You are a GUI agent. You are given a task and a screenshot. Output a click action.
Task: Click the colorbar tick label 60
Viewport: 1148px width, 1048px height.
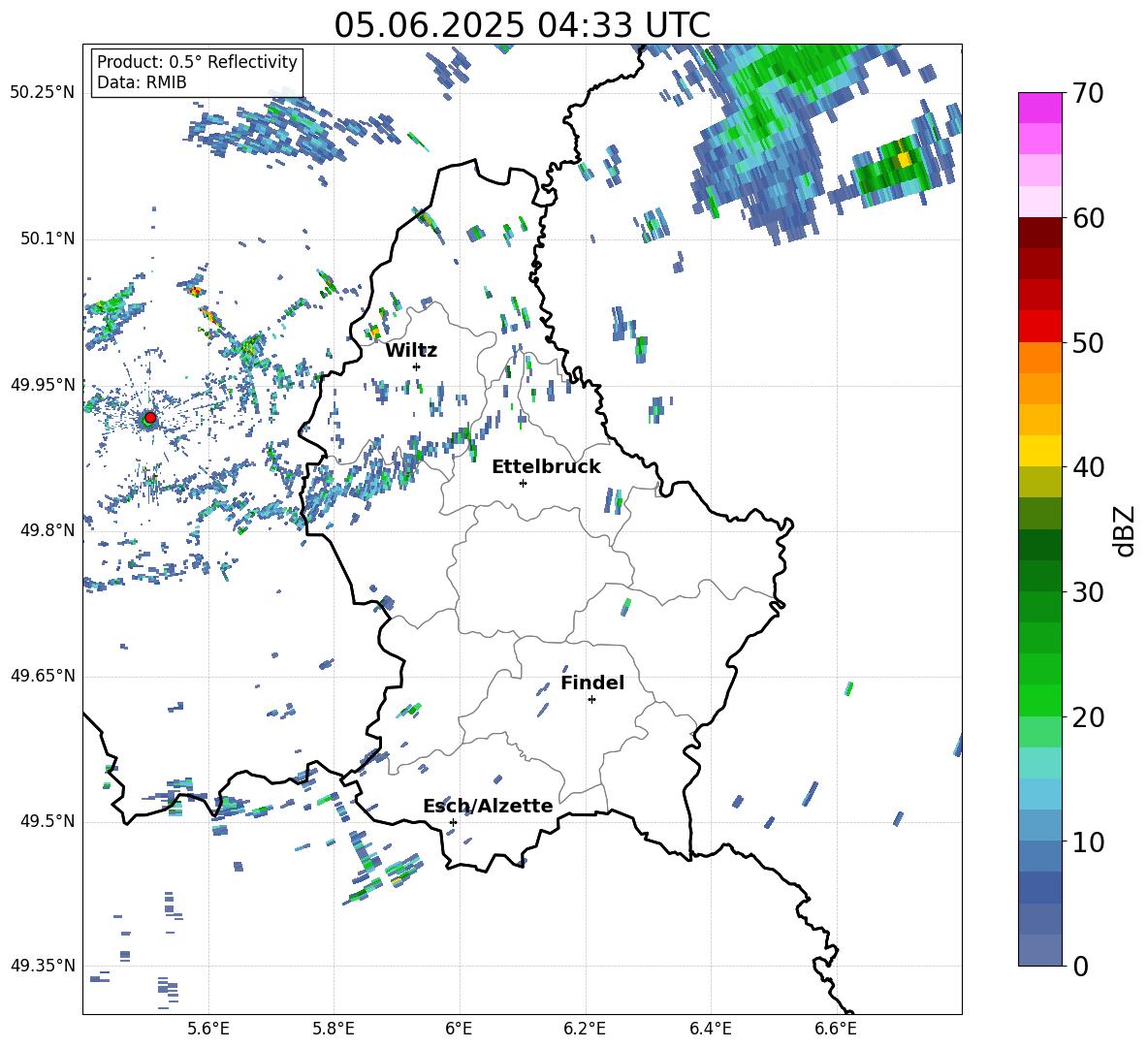tap(1088, 218)
